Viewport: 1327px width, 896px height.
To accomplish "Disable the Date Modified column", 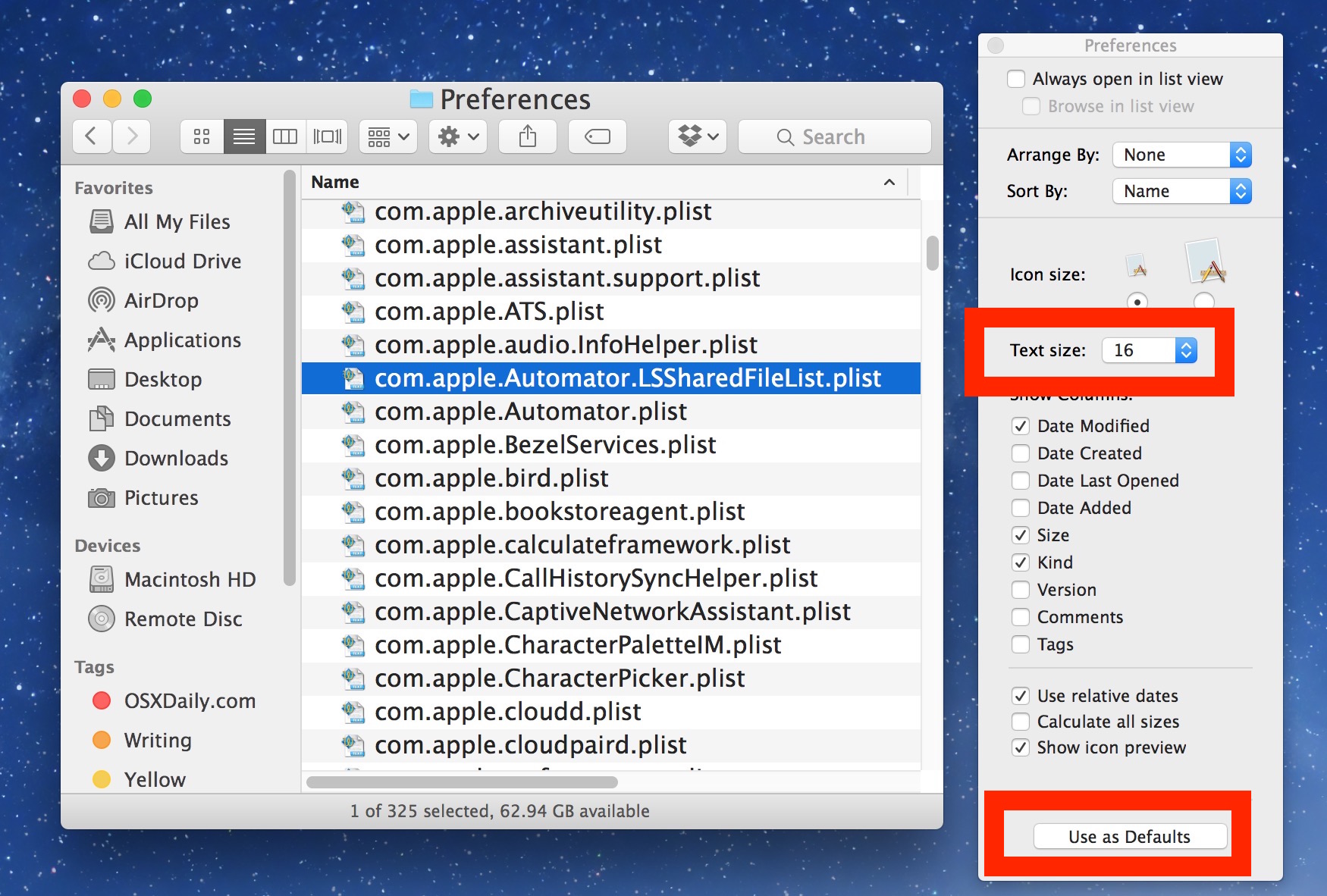I will pos(1021,425).
